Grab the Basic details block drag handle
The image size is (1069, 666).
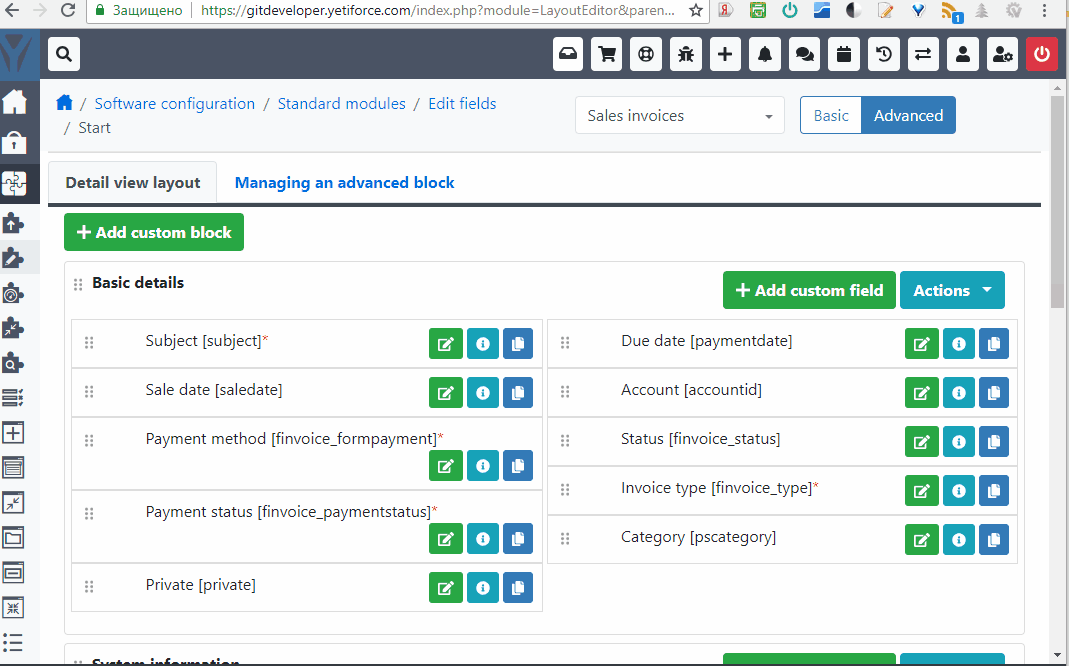(x=78, y=284)
